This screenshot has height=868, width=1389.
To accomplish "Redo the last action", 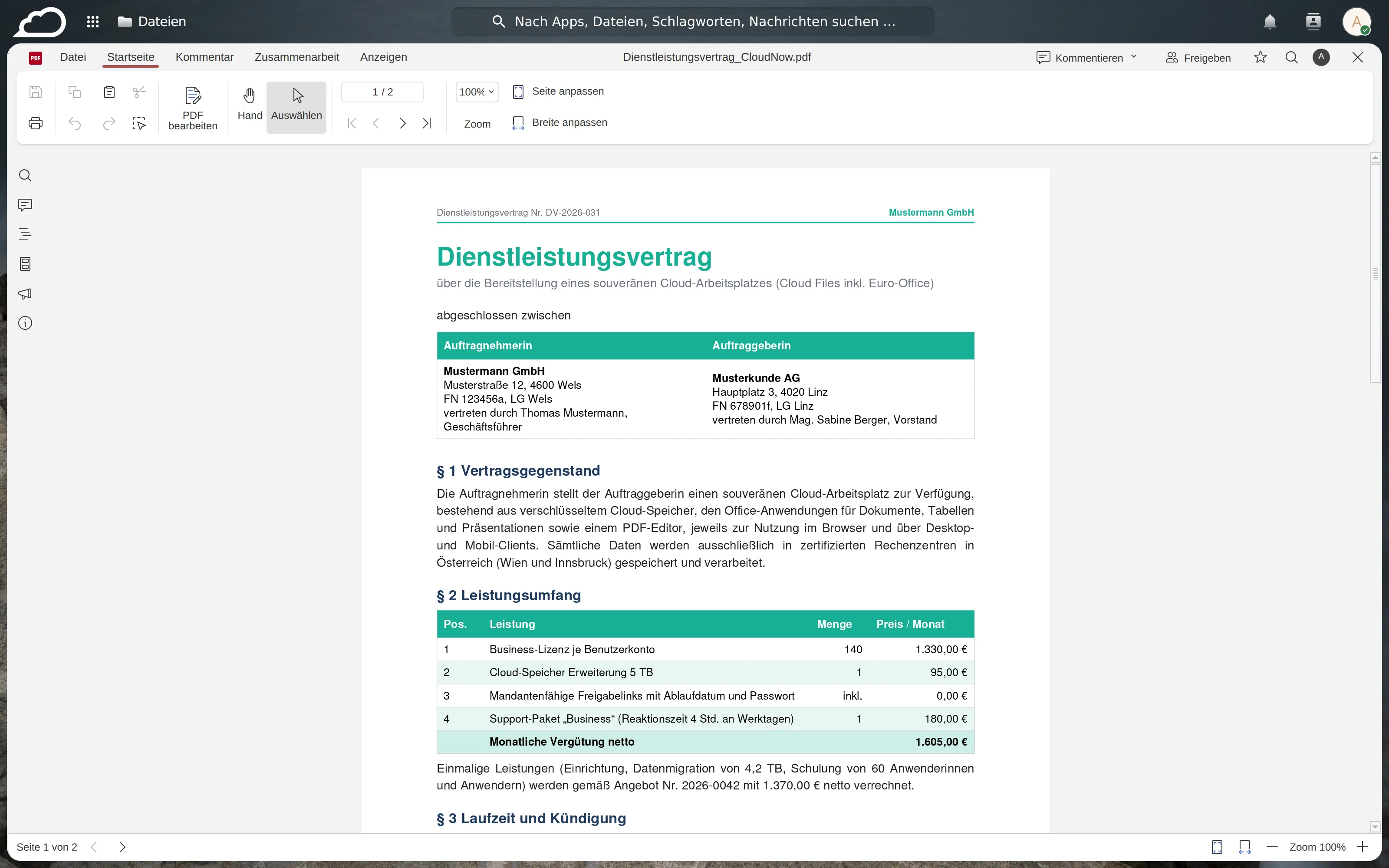I will point(109,123).
